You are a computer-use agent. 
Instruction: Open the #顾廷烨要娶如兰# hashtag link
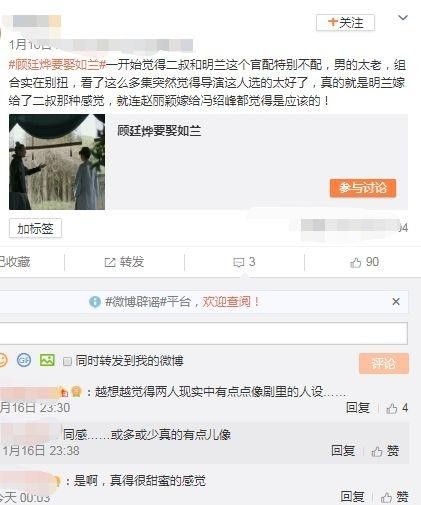click(x=57, y=65)
